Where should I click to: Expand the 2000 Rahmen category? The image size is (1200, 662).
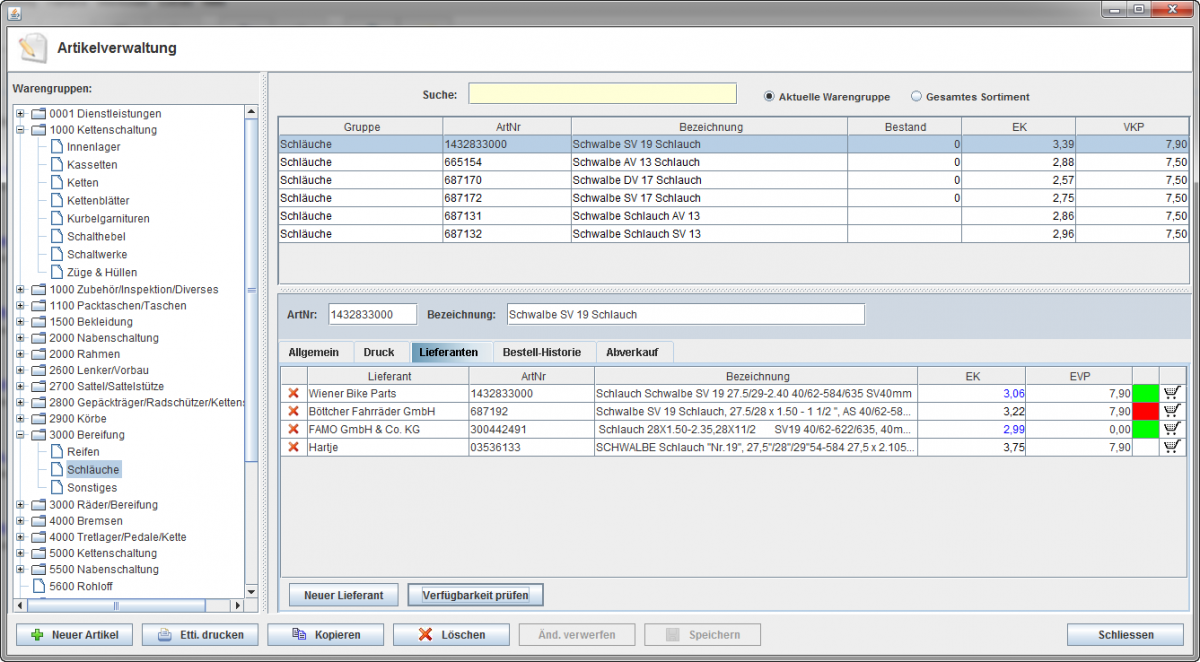pyautogui.click(x=20, y=354)
